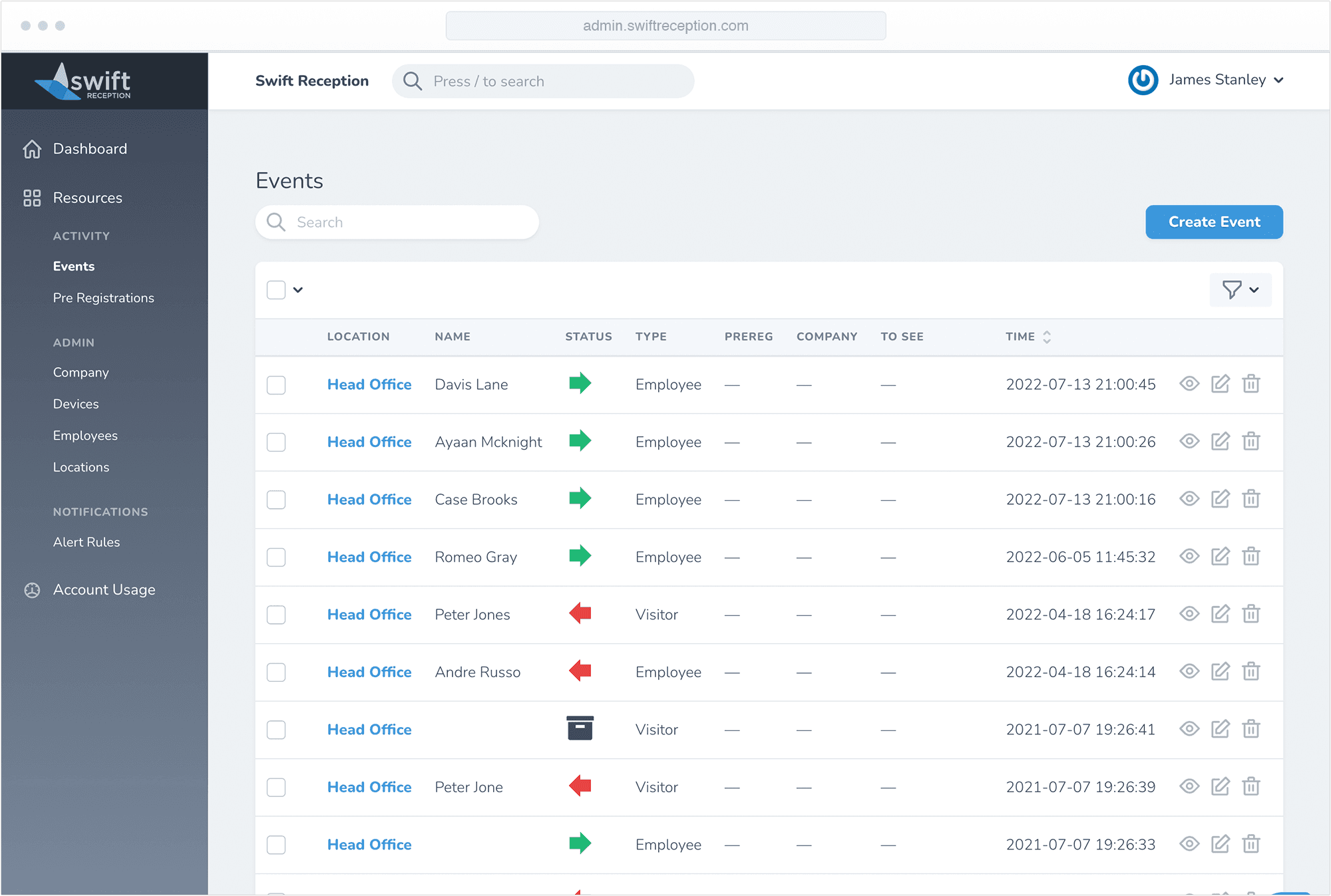Viewport: 1331px width, 896px height.
Task: Go to Alert Rules in sidebar
Action: coord(87,542)
